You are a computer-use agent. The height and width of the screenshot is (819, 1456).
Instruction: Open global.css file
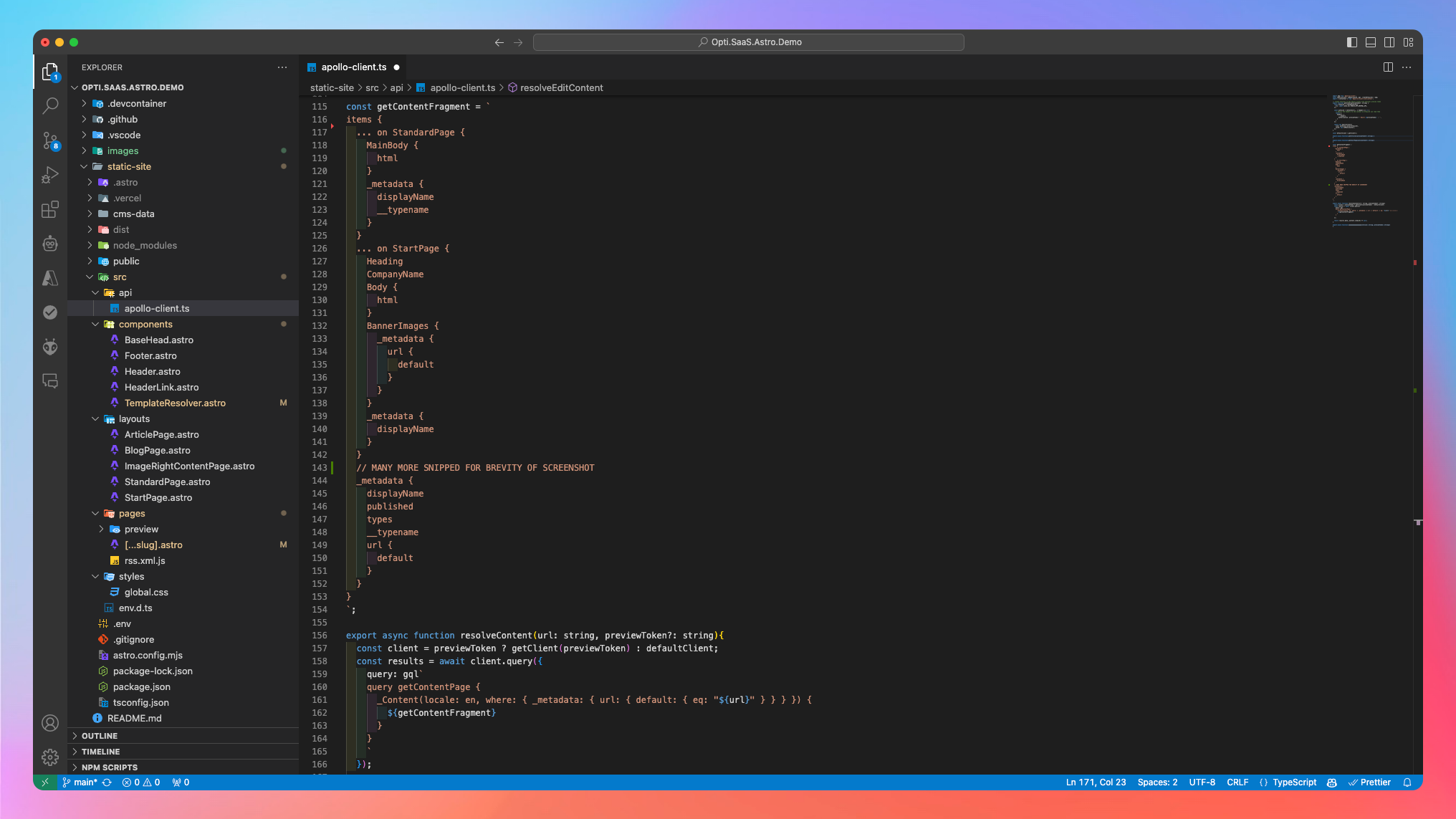coord(146,592)
